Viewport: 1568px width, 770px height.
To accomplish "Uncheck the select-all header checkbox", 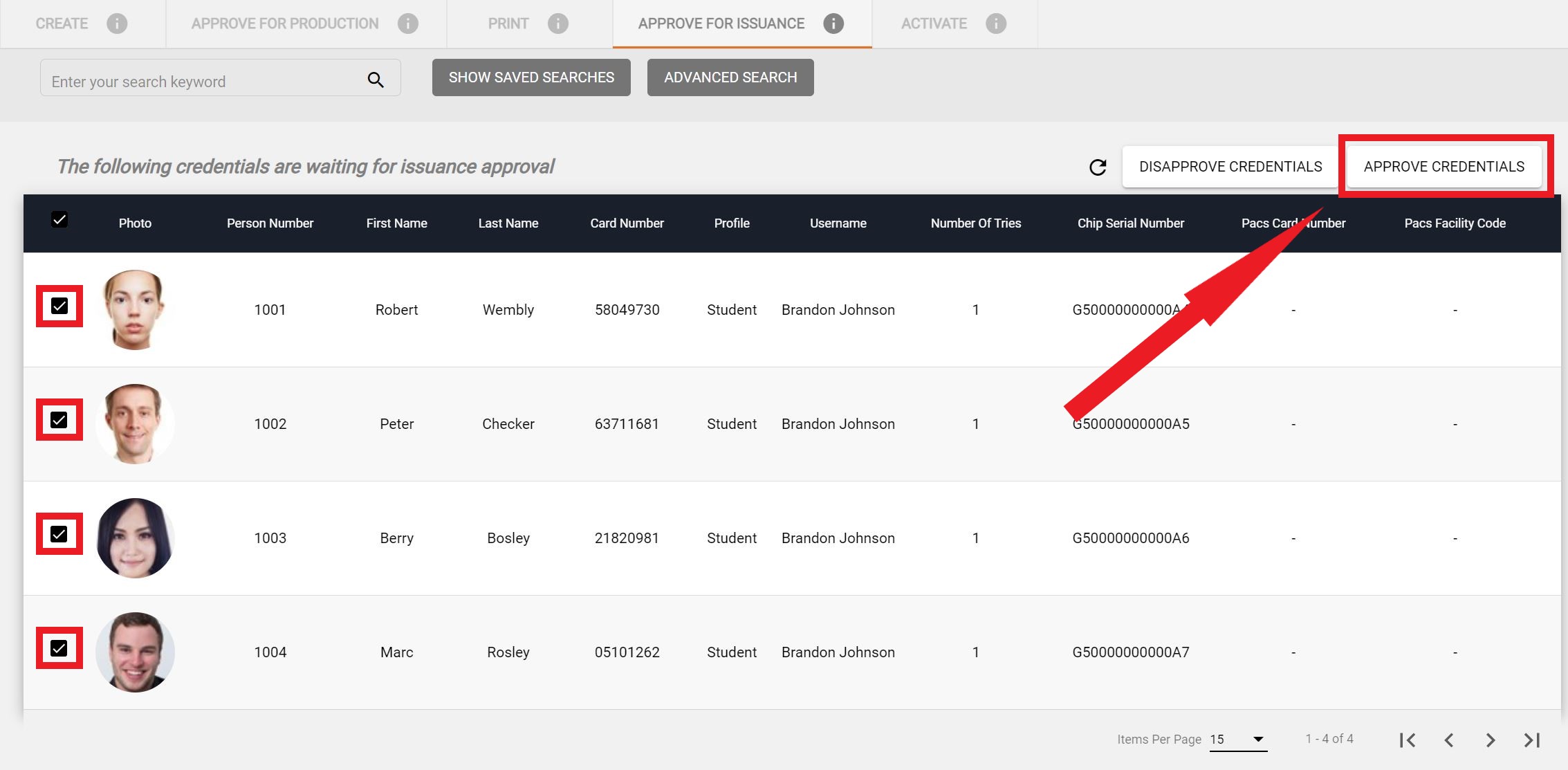I will point(59,220).
